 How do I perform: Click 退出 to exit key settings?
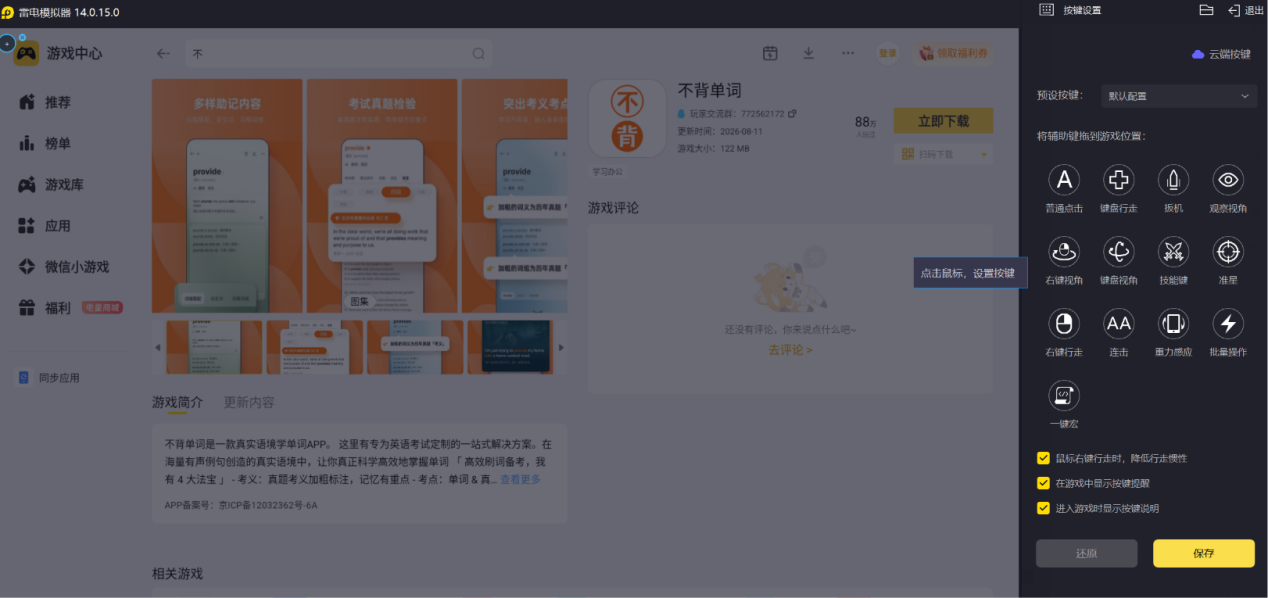[x=1246, y=10]
